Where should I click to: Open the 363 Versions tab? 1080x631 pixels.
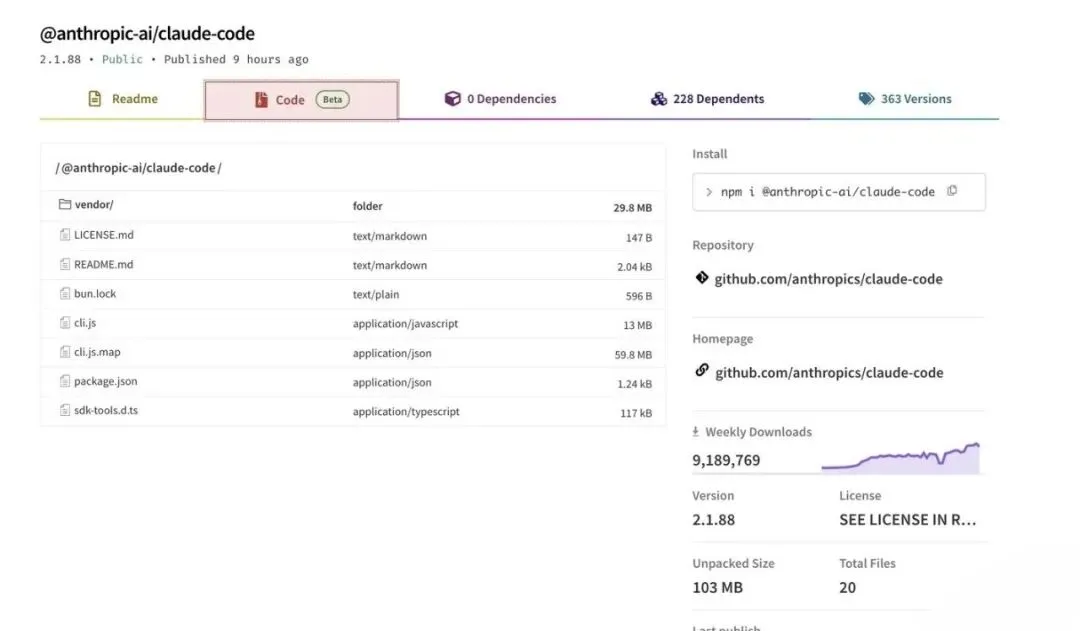[905, 99]
